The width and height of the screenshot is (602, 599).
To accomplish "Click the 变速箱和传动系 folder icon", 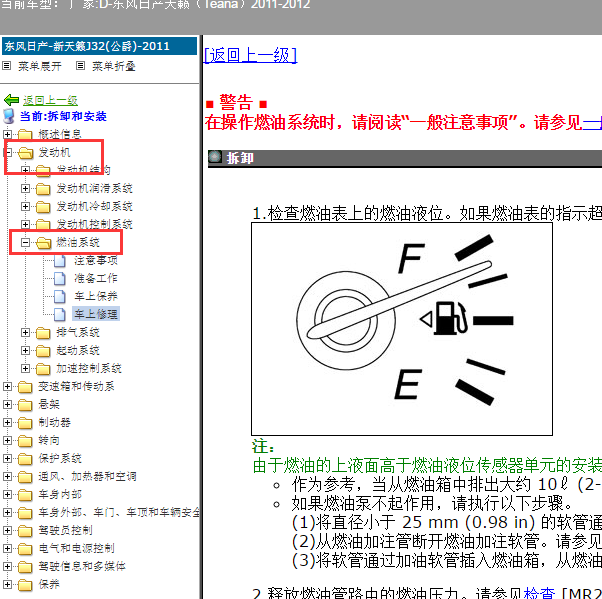I will point(25,387).
